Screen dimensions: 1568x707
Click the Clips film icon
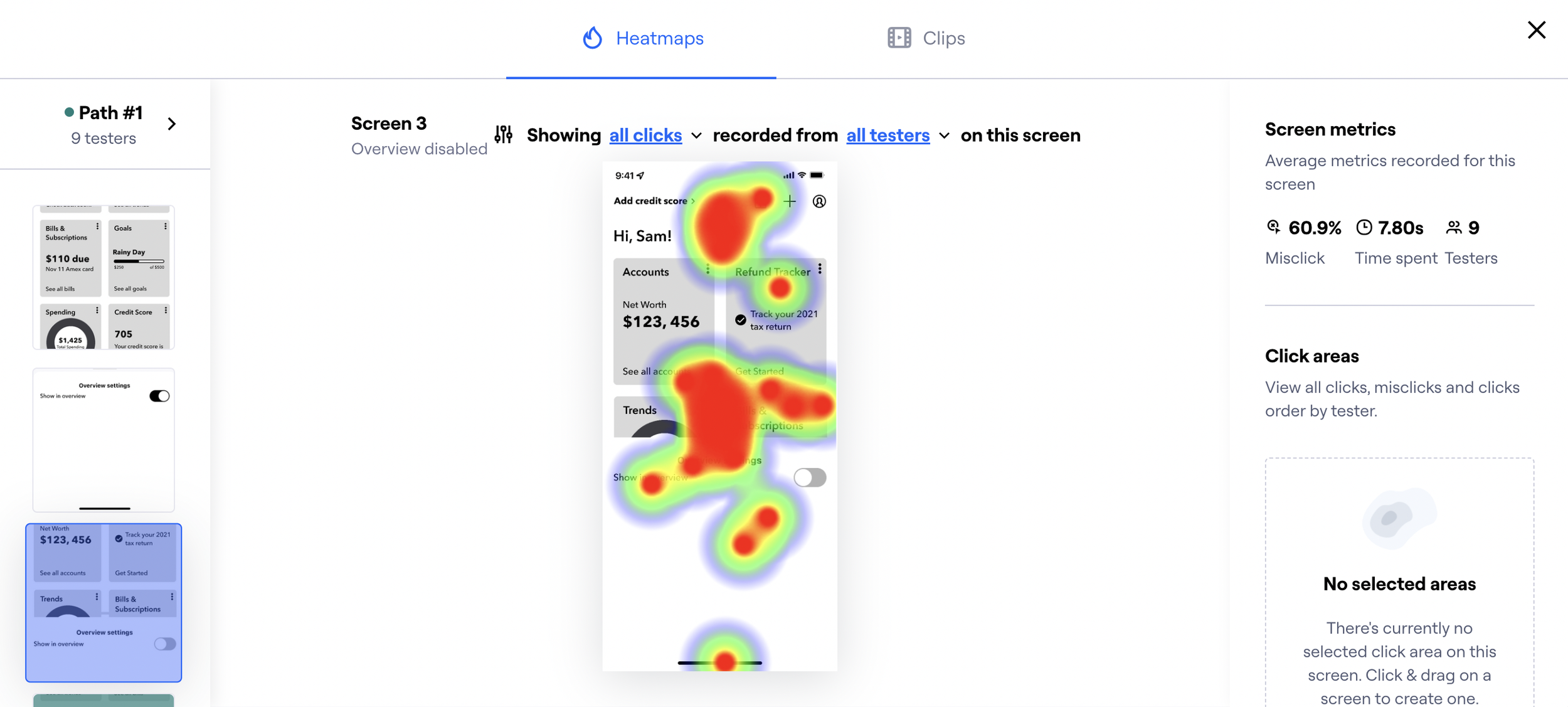click(899, 38)
